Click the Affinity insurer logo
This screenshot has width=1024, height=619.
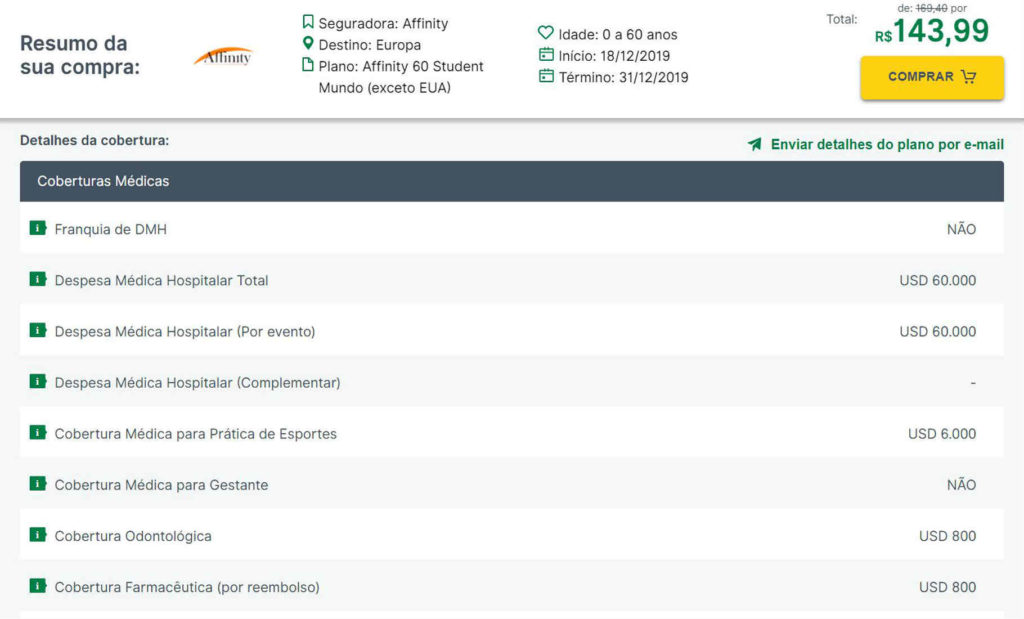pyautogui.click(x=223, y=57)
